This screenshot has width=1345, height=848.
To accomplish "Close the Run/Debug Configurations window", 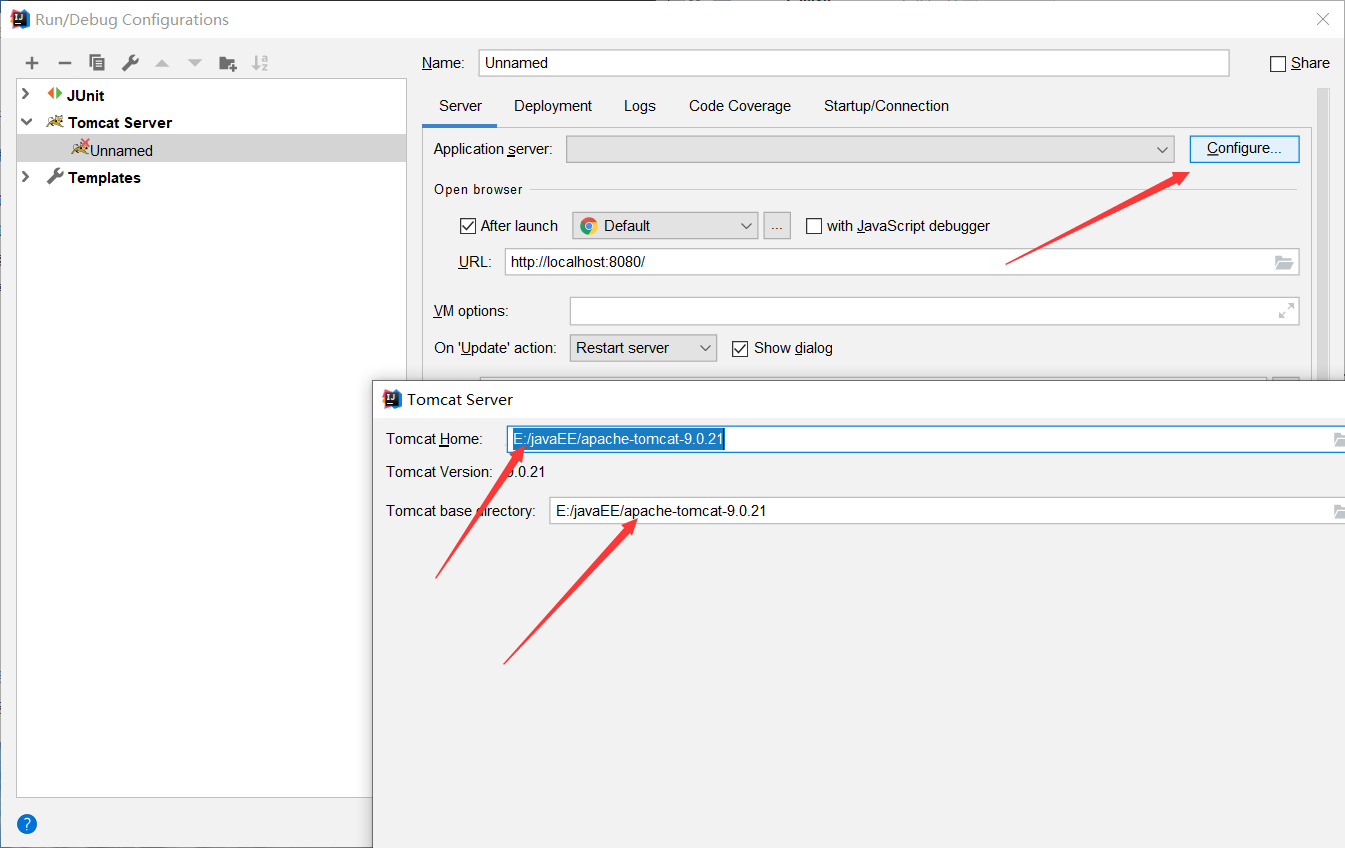I will [1323, 18].
